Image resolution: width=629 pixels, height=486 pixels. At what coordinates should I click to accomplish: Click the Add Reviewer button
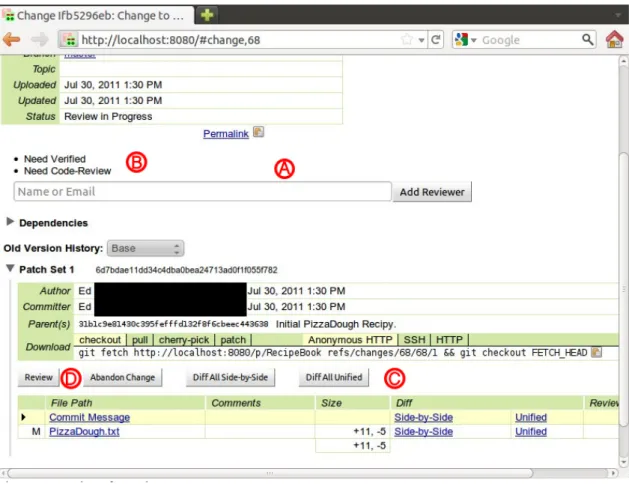pos(432,192)
